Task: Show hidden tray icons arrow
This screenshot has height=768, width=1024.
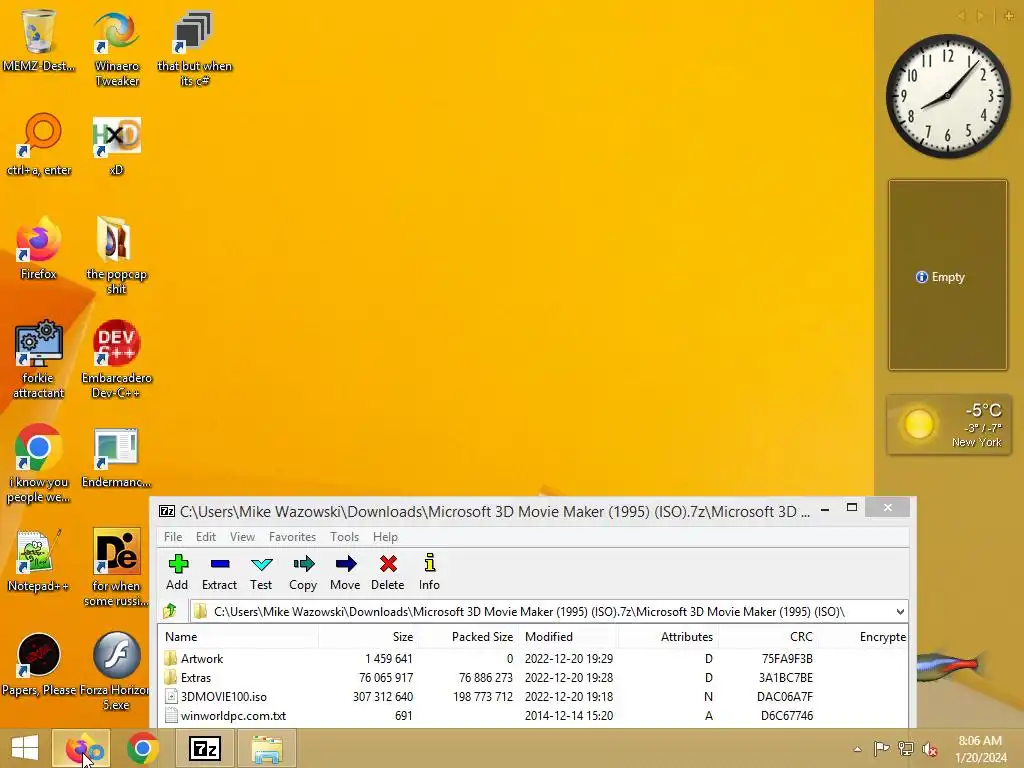Action: click(x=857, y=749)
